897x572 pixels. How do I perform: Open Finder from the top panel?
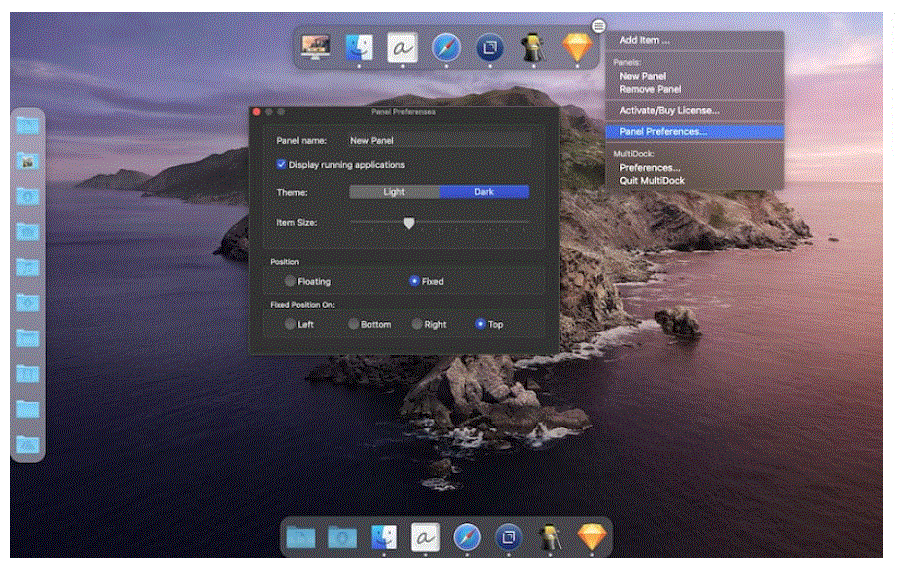pyautogui.click(x=359, y=47)
